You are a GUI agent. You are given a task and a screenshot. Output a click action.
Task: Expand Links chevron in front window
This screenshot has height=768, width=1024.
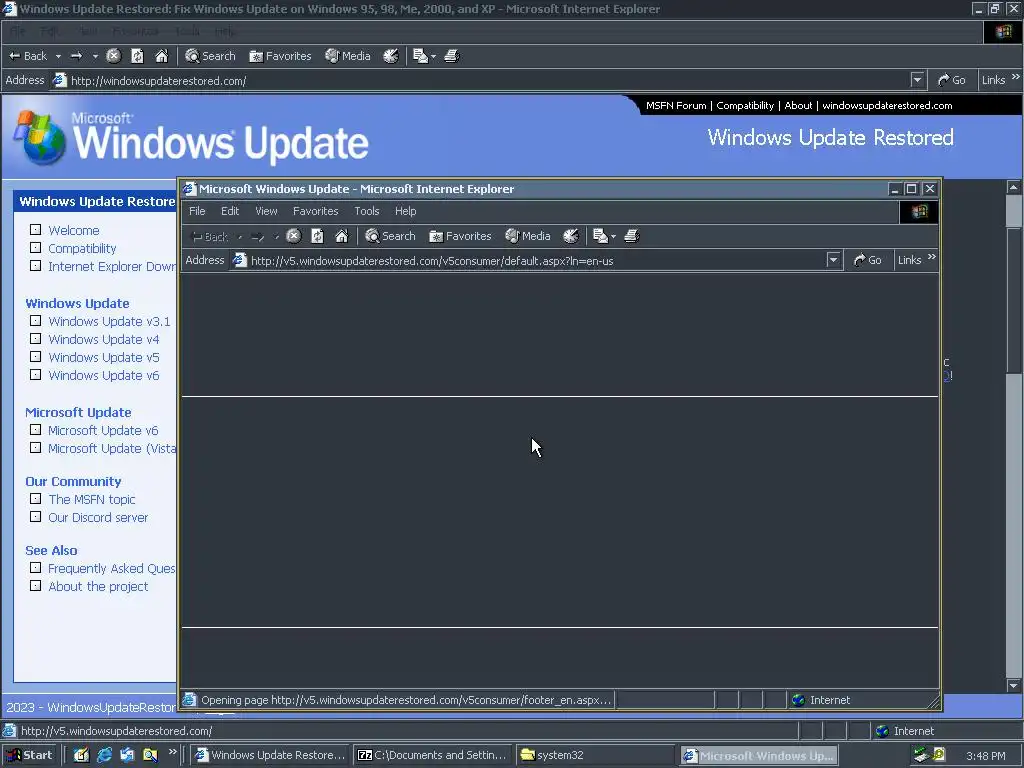(932, 257)
